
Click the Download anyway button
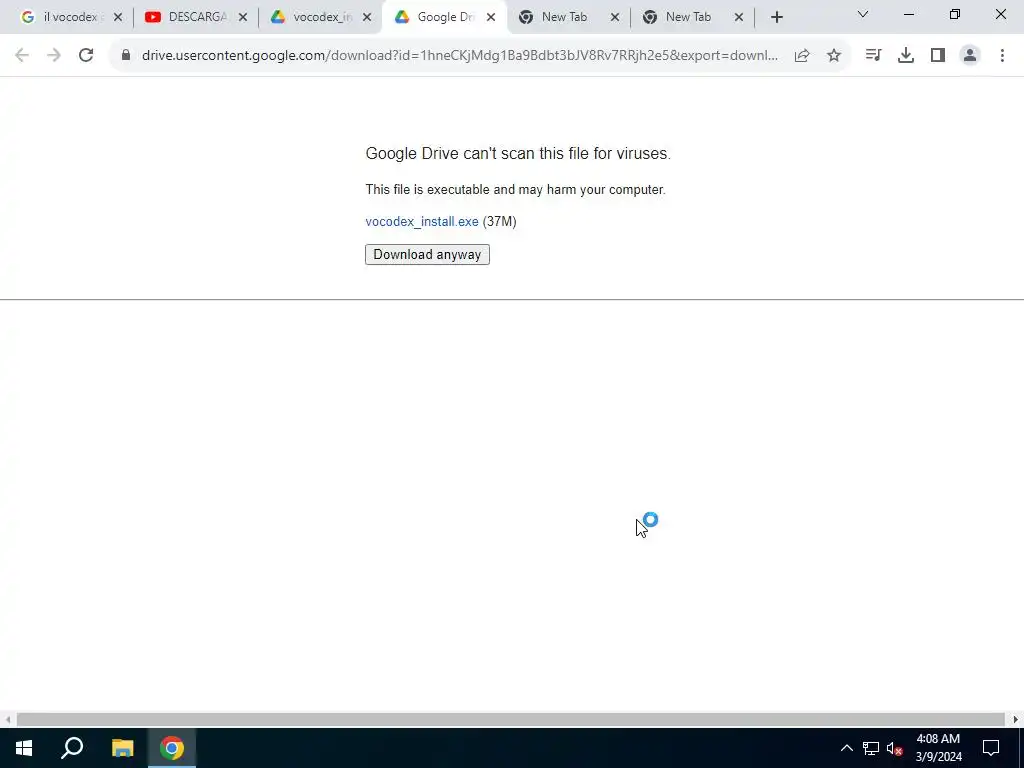click(x=427, y=255)
